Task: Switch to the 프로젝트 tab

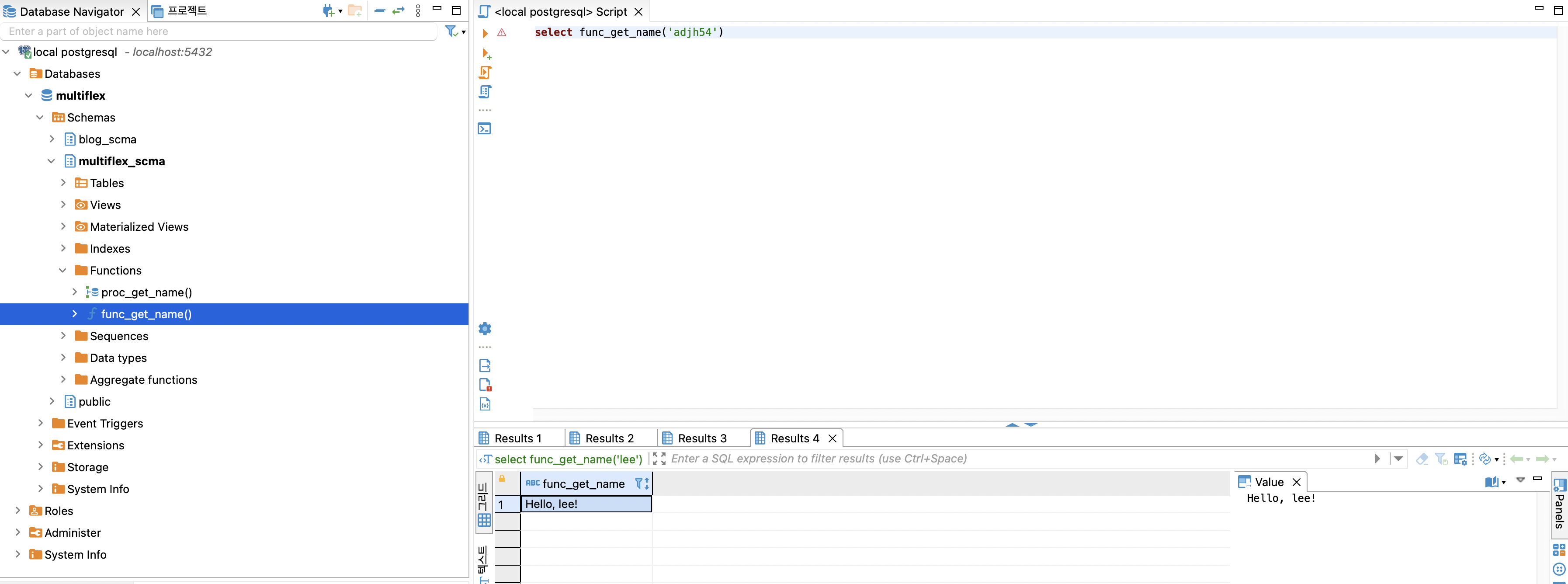Action: pos(186,11)
